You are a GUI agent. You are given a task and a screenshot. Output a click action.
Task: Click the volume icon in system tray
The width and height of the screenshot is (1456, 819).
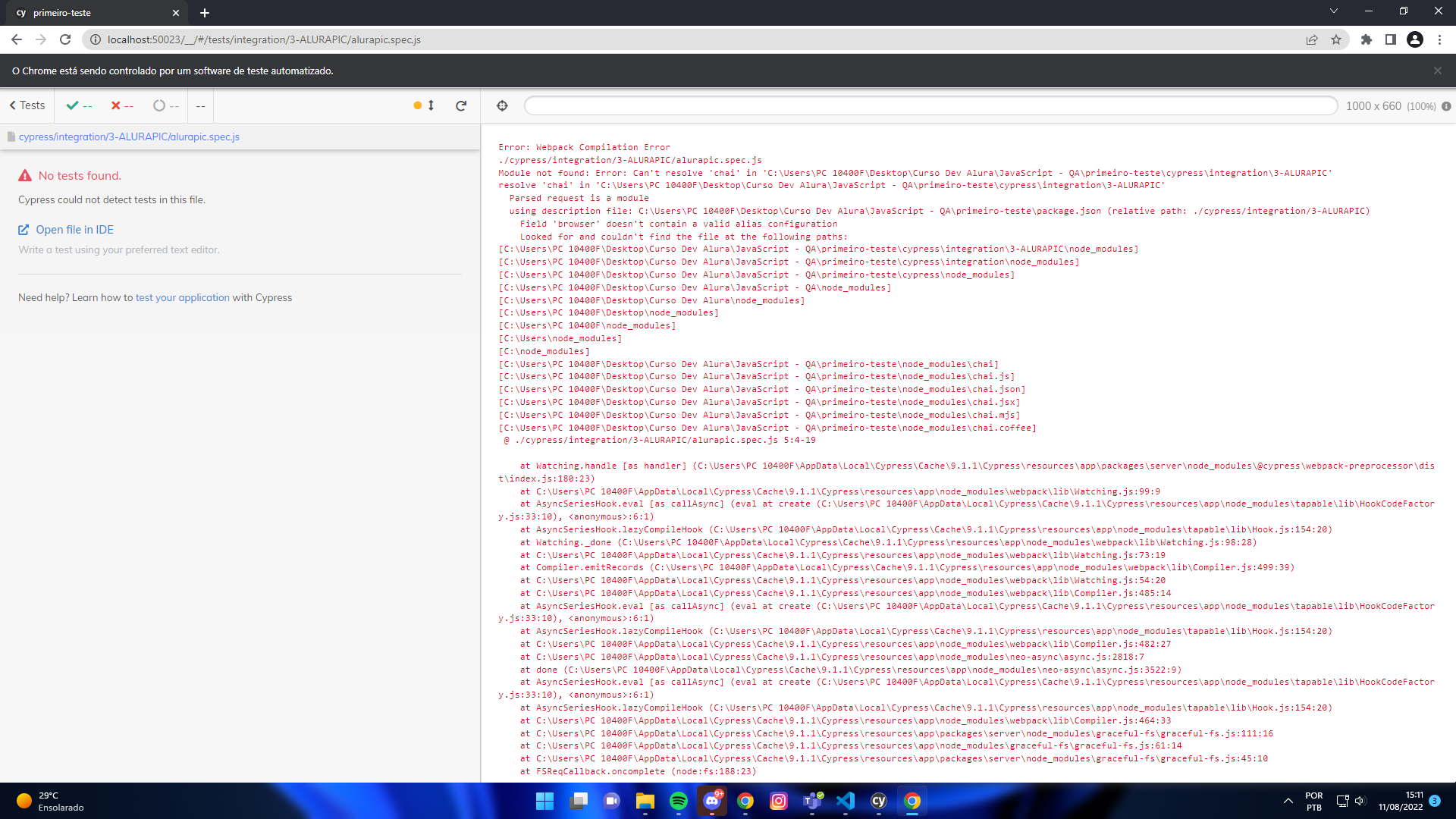1360,801
